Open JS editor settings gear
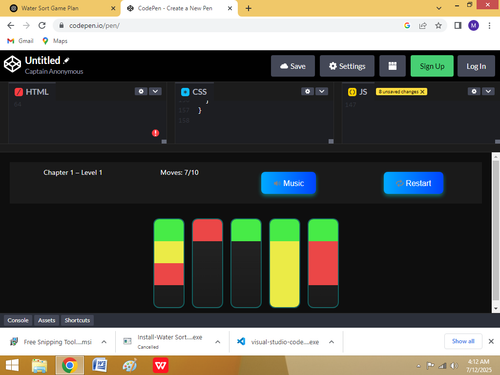 tap(474, 91)
